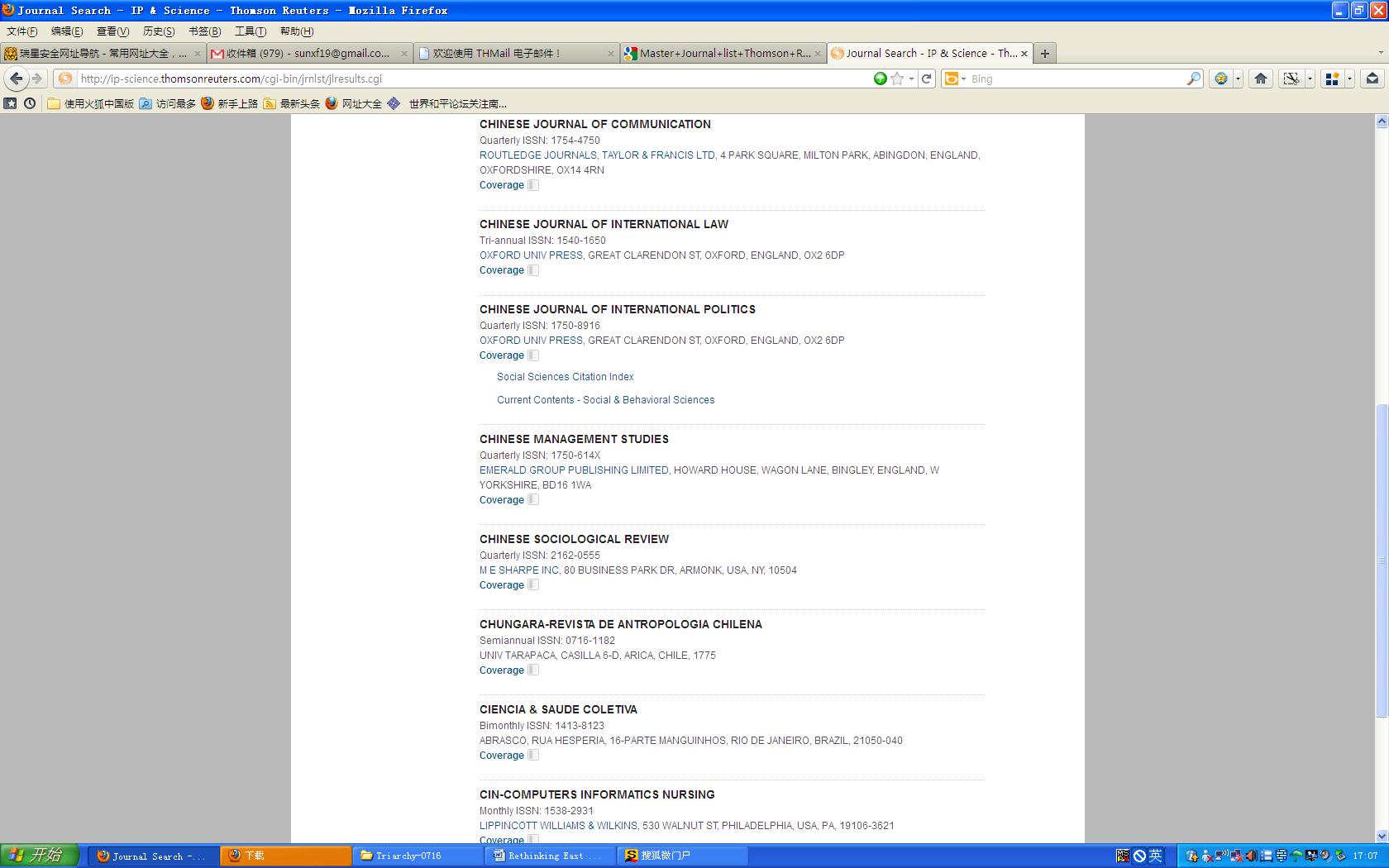Image resolution: width=1389 pixels, height=868 pixels.
Task: Open the 查看(V) menu
Action: (112, 31)
